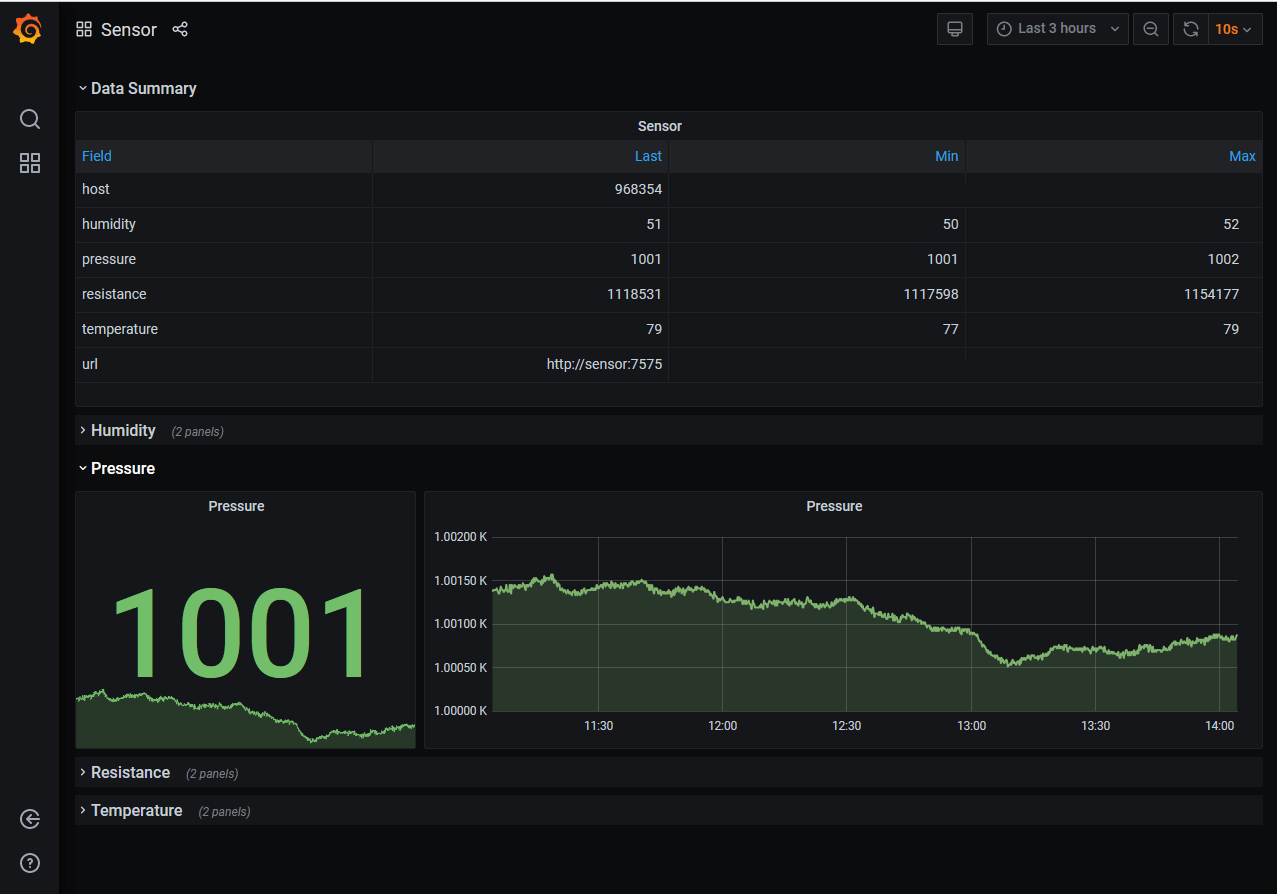Open the help question mark icon
This screenshot has height=894, width=1277.
pyautogui.click(x=30, y=862)
